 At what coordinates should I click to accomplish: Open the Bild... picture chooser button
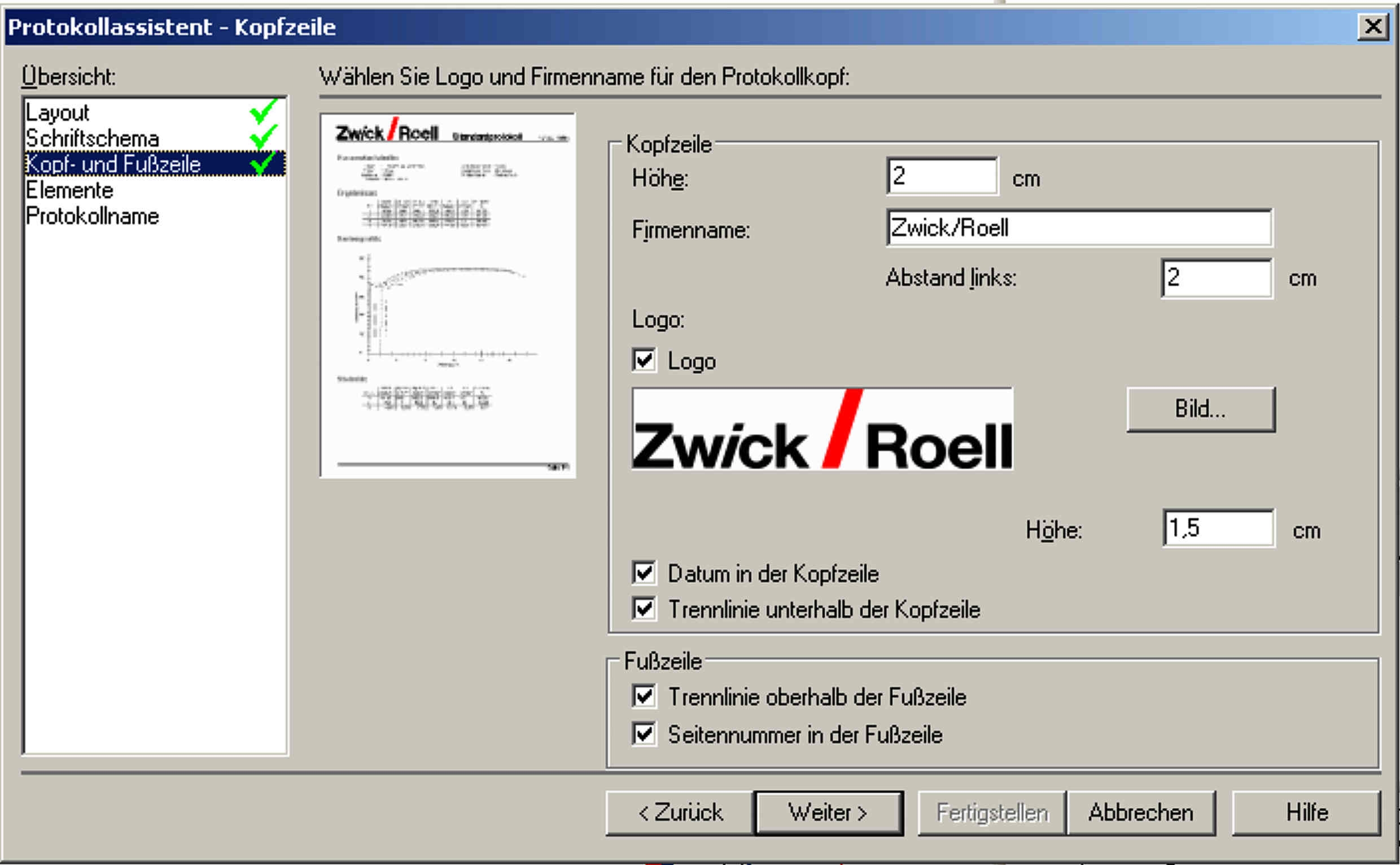[x=1200, y=409]
